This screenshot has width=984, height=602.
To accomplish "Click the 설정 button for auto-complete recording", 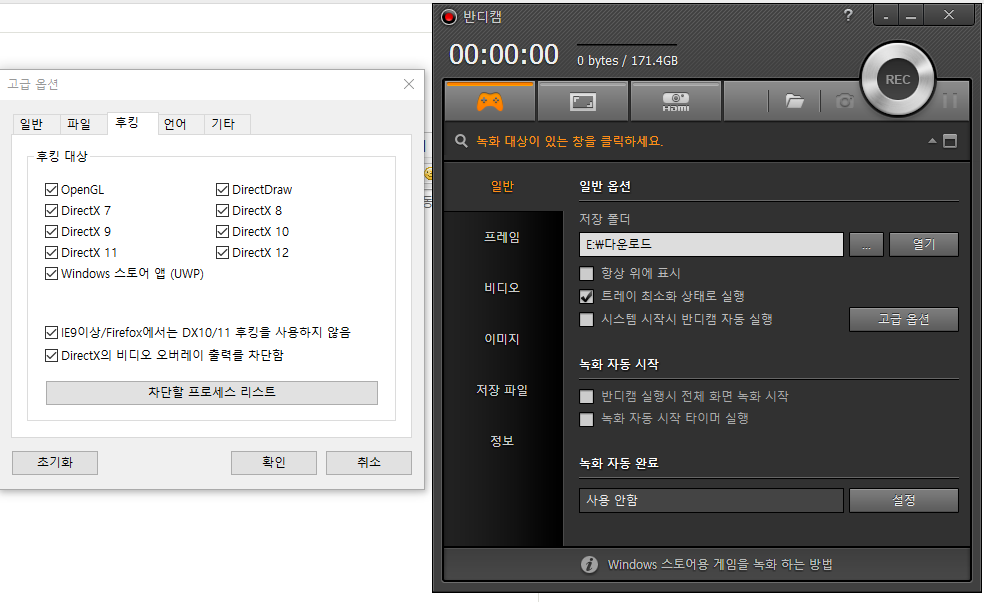I will pos(904,500).
